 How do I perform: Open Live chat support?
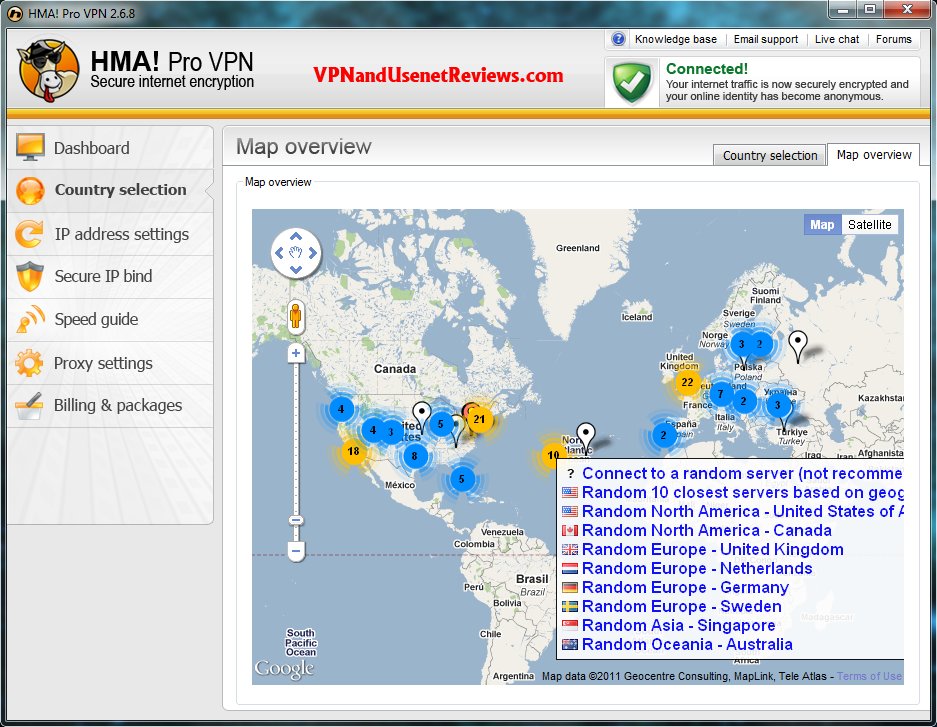pos(837,40)
